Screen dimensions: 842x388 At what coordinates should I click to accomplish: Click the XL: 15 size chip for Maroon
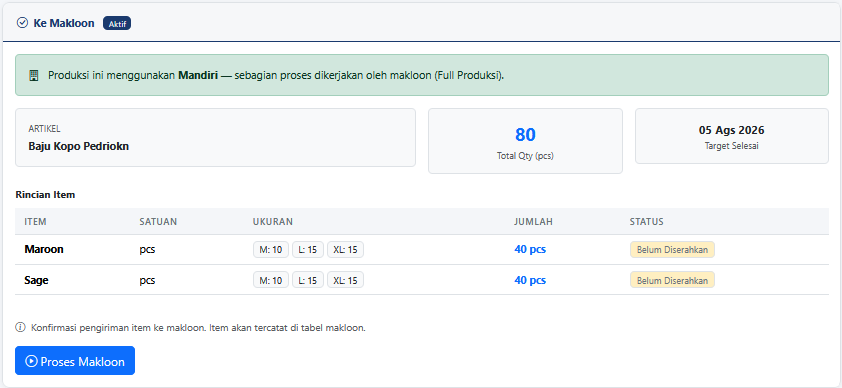click(345, 250)
